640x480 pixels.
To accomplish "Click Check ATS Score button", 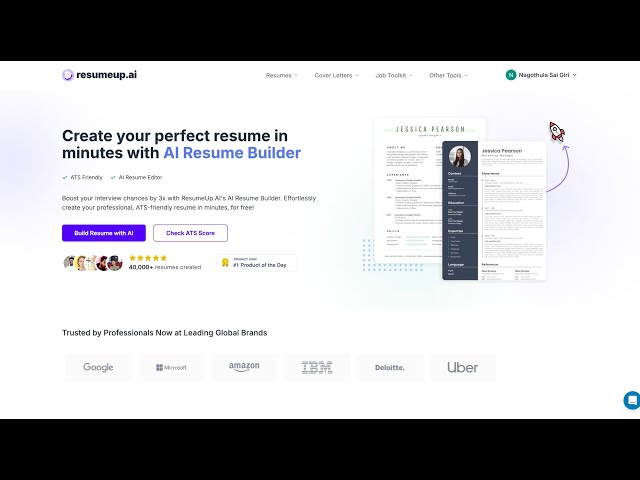I will [190, 233].
